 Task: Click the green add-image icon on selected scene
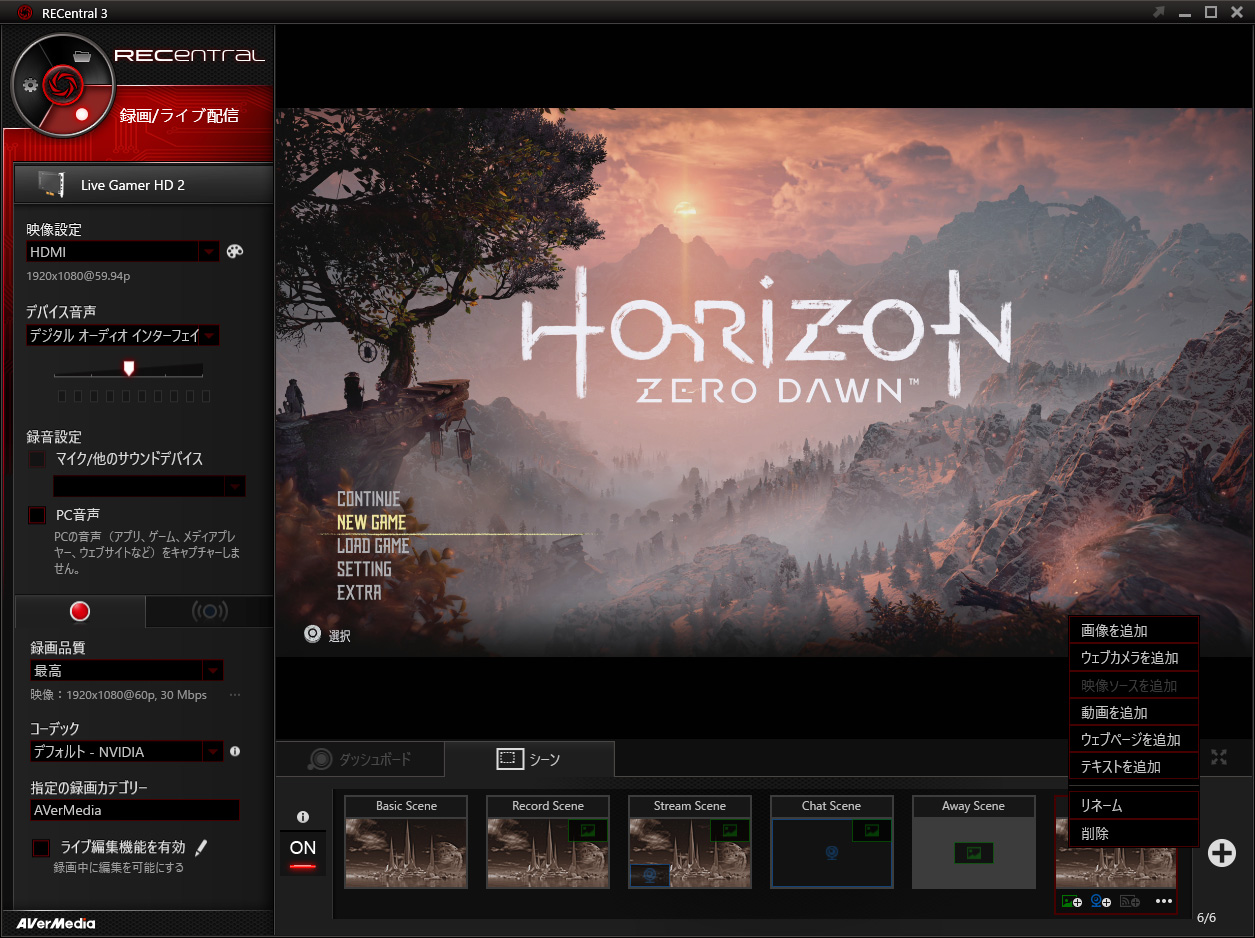[x=1072, y=901]
